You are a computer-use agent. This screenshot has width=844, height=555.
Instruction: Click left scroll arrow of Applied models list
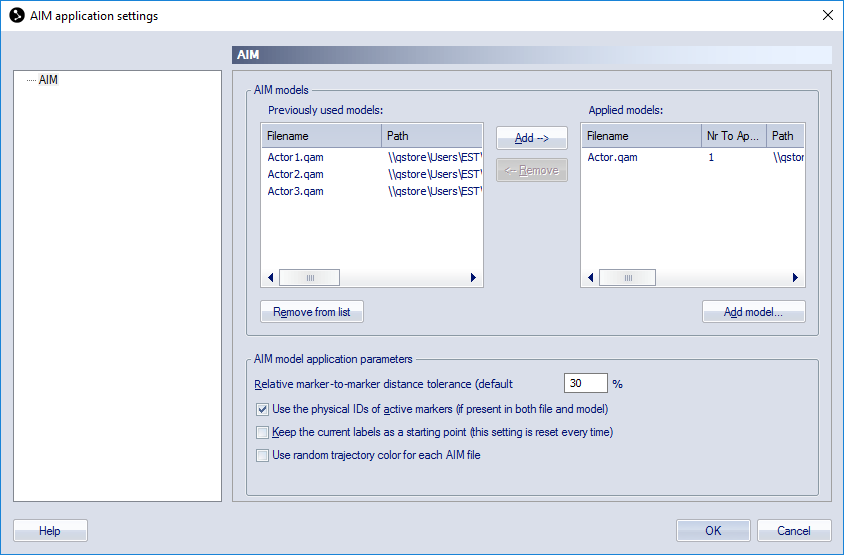590,278
